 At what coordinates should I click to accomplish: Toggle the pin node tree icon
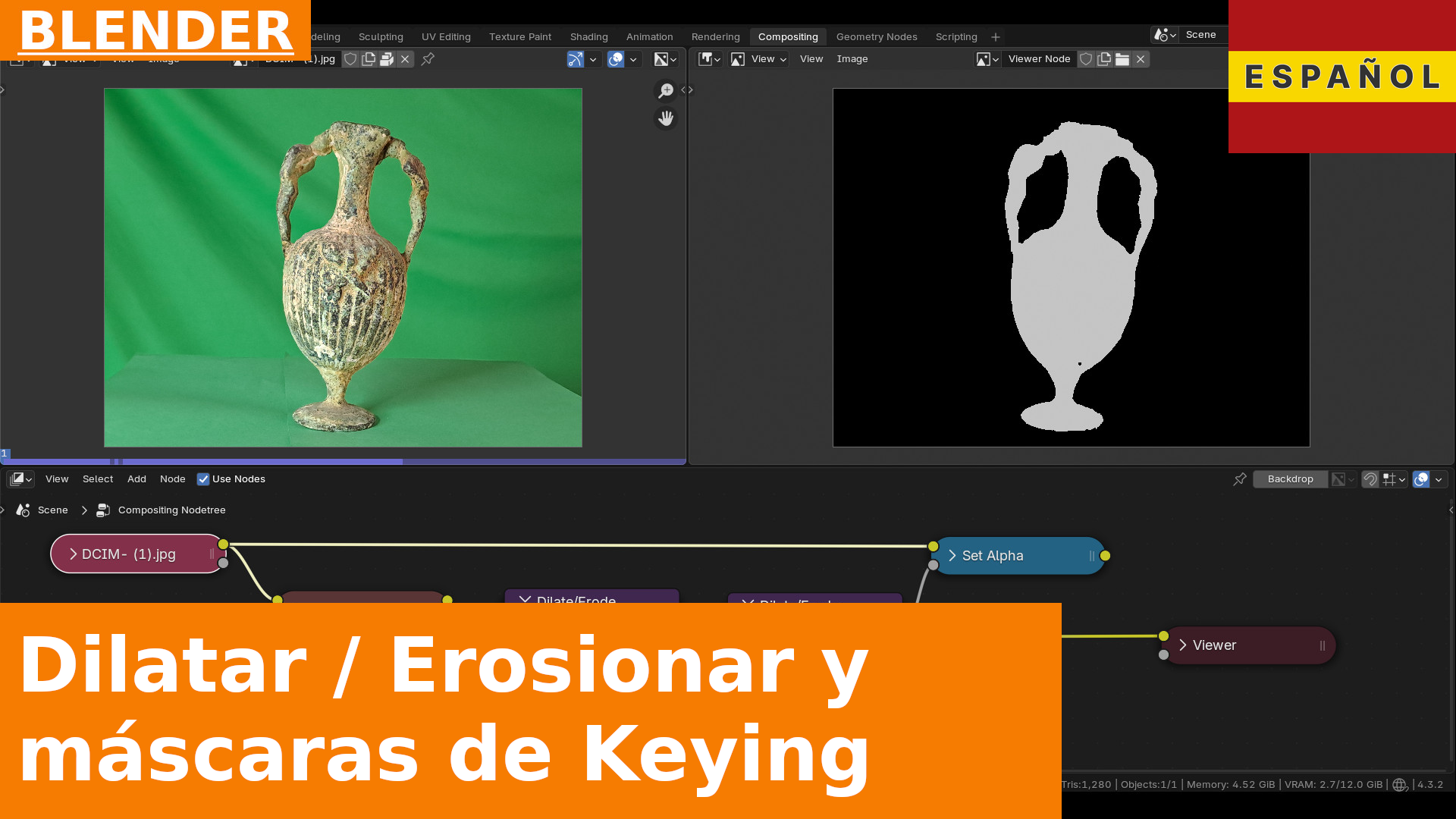point(1240,479)
